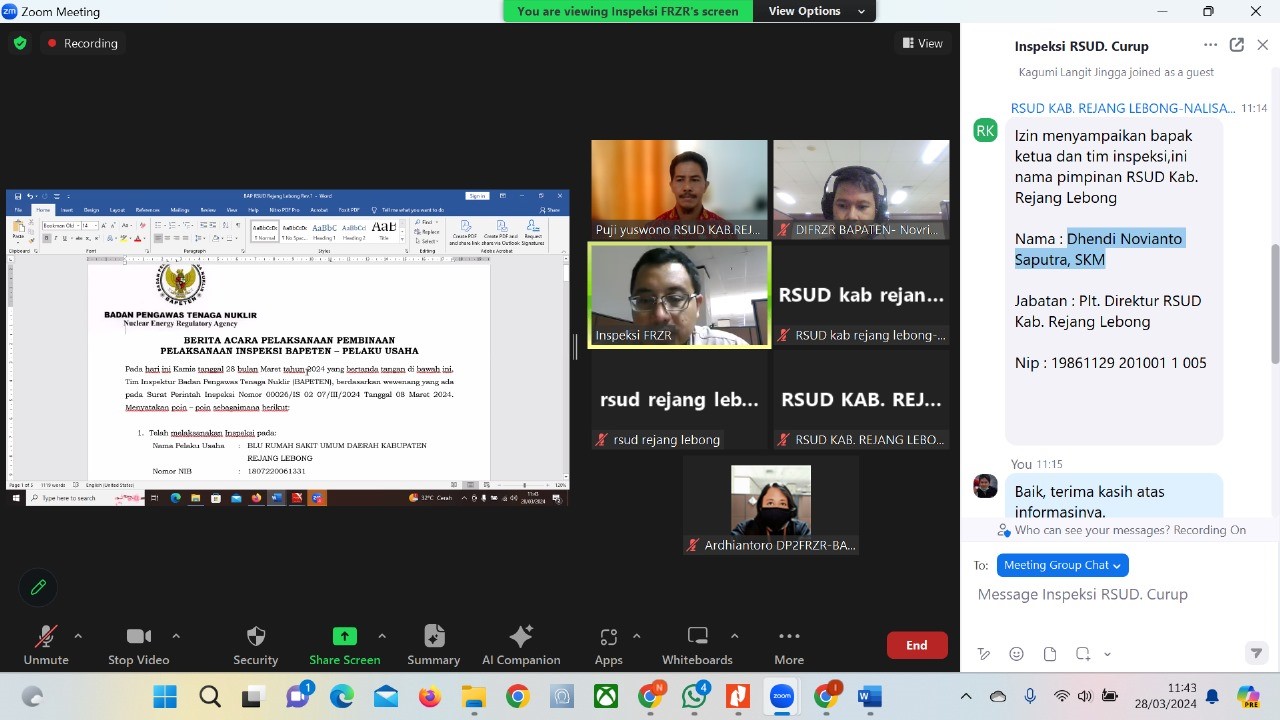The image size is (1280, 720).
Task: Click the highlighted name Dhendi Novianto
Action: 1125,238
